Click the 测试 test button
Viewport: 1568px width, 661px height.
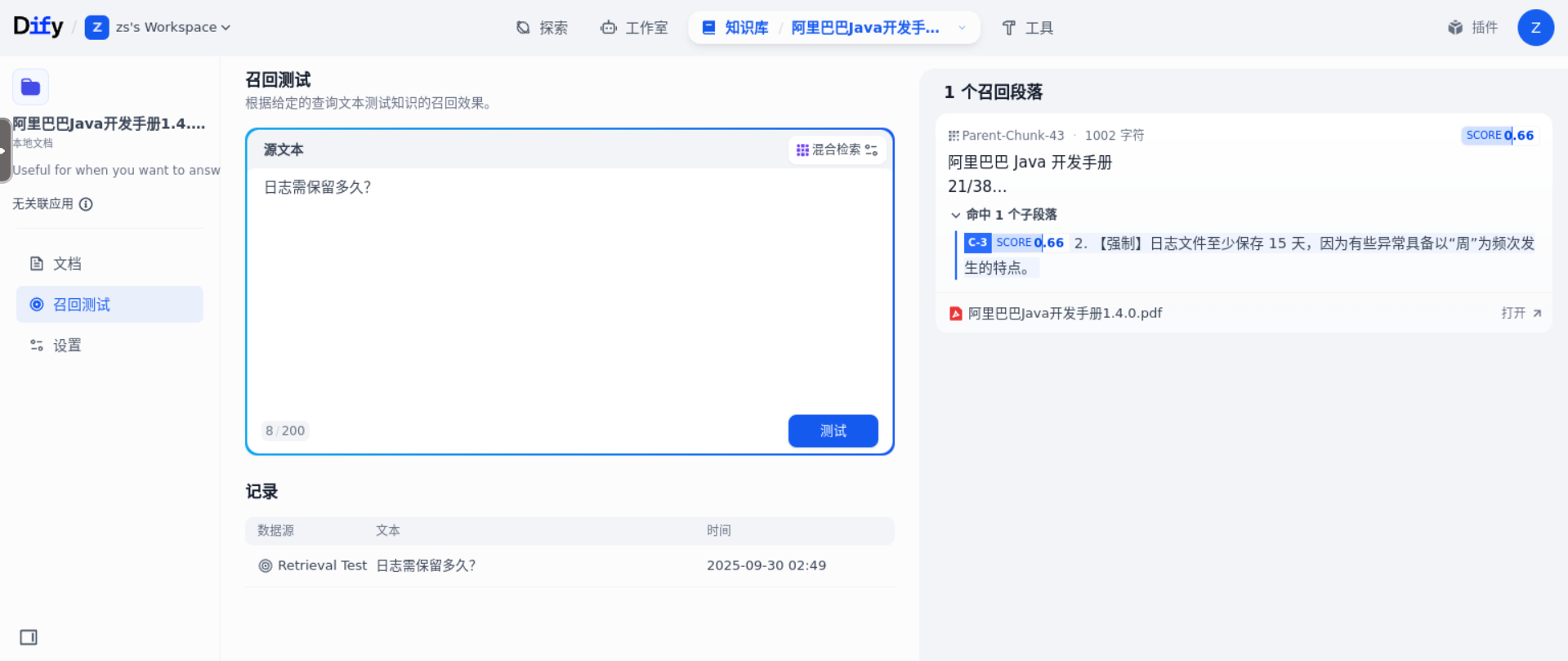(833, 431)
